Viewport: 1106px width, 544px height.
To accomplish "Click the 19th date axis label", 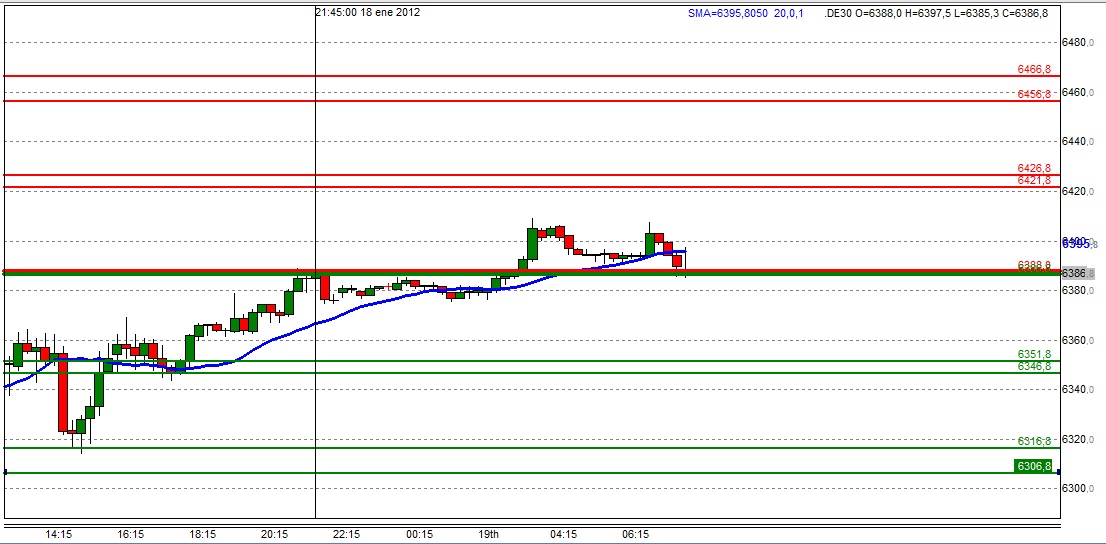I will 489,534.
